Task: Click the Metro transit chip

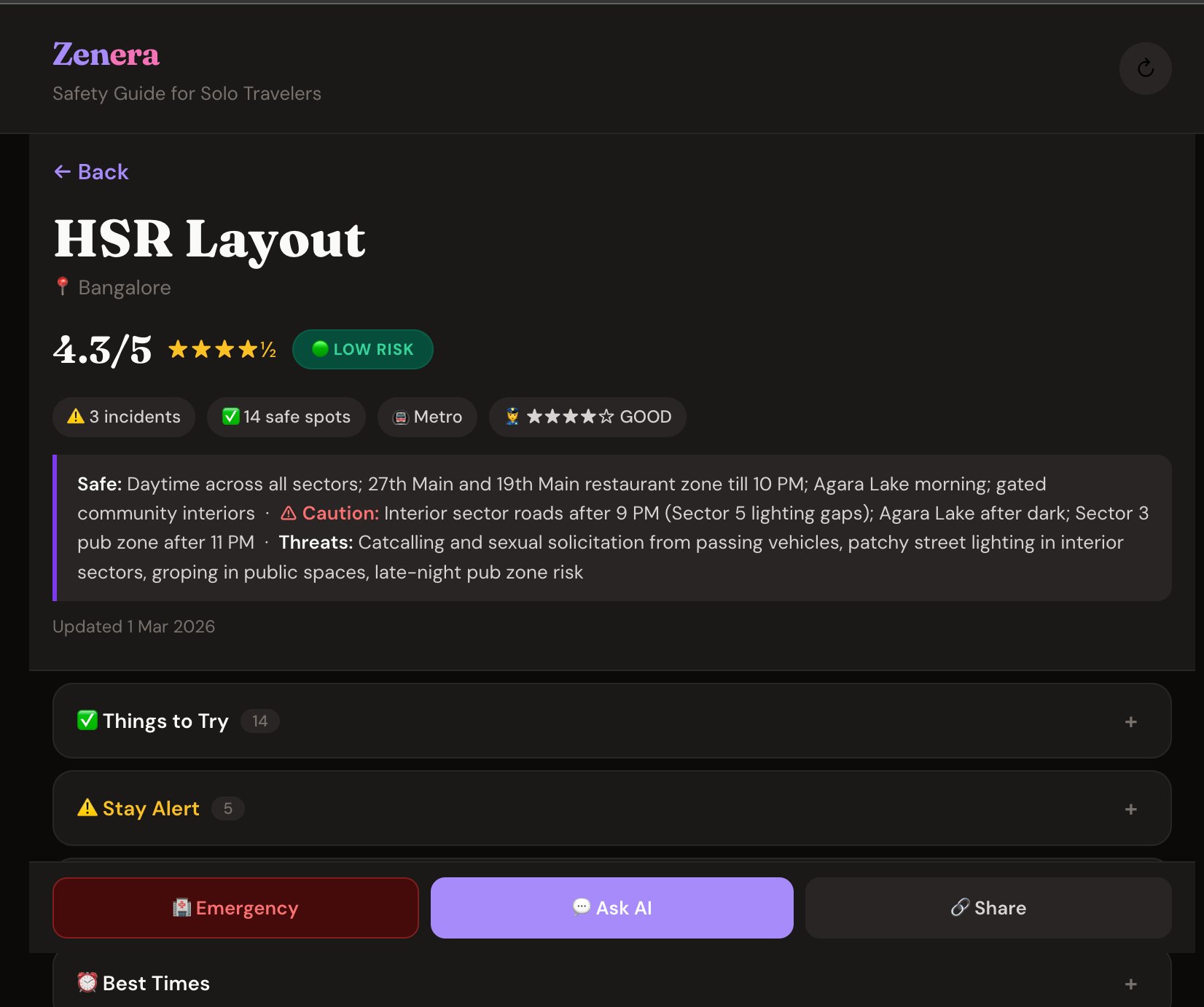Action: pyautogui.click(x=427, y=417)
